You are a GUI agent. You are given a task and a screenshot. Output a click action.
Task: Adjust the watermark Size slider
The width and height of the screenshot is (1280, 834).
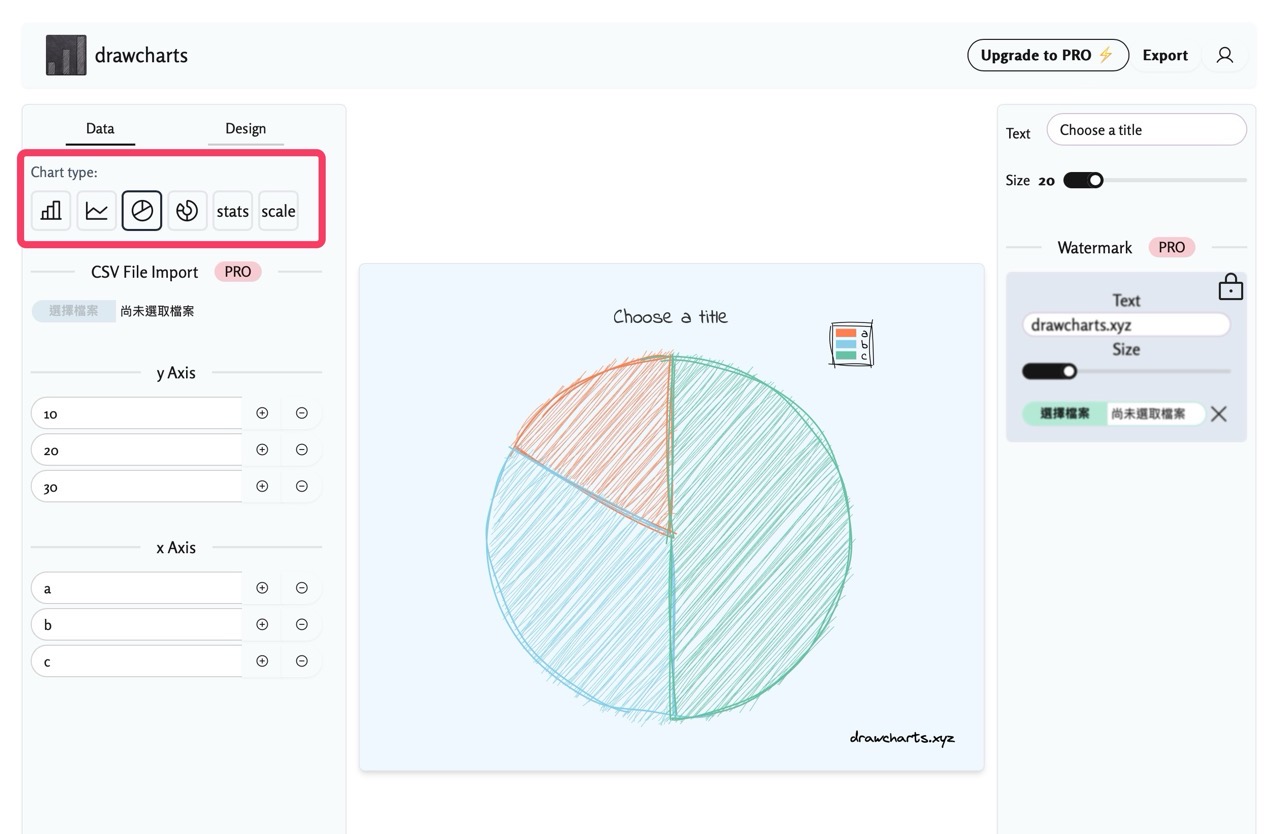[x=1126, y=371]
